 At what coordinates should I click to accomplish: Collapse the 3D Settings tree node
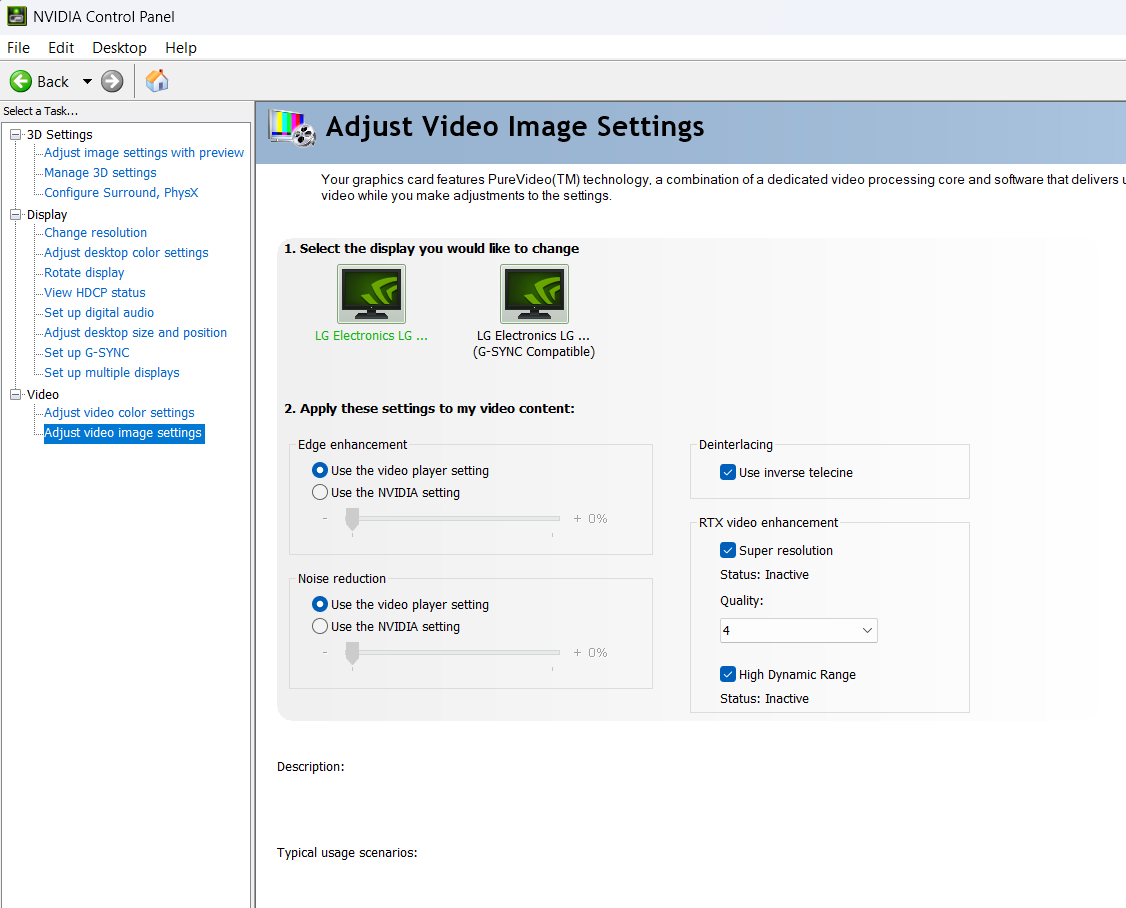15,134
